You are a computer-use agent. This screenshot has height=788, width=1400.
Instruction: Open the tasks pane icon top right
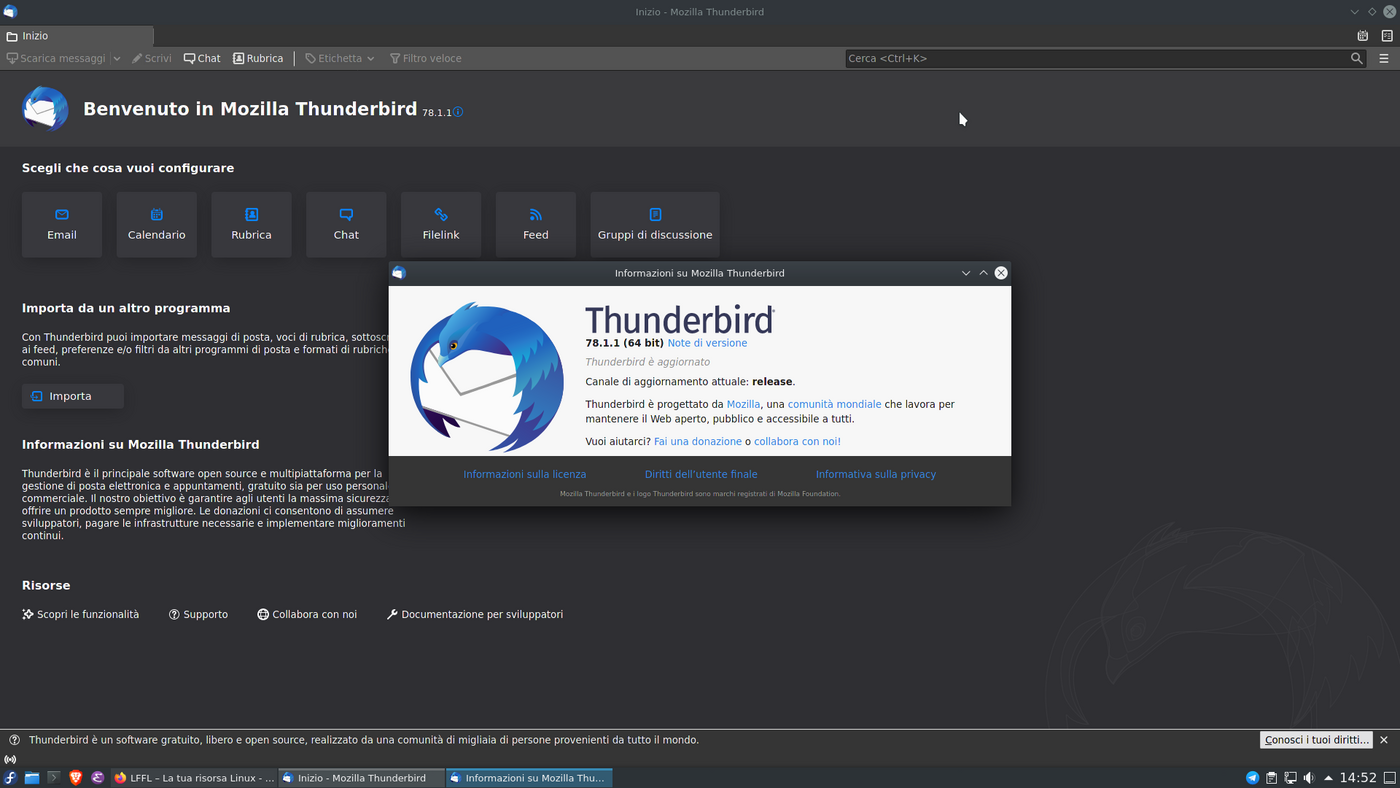coord(1385,35)
